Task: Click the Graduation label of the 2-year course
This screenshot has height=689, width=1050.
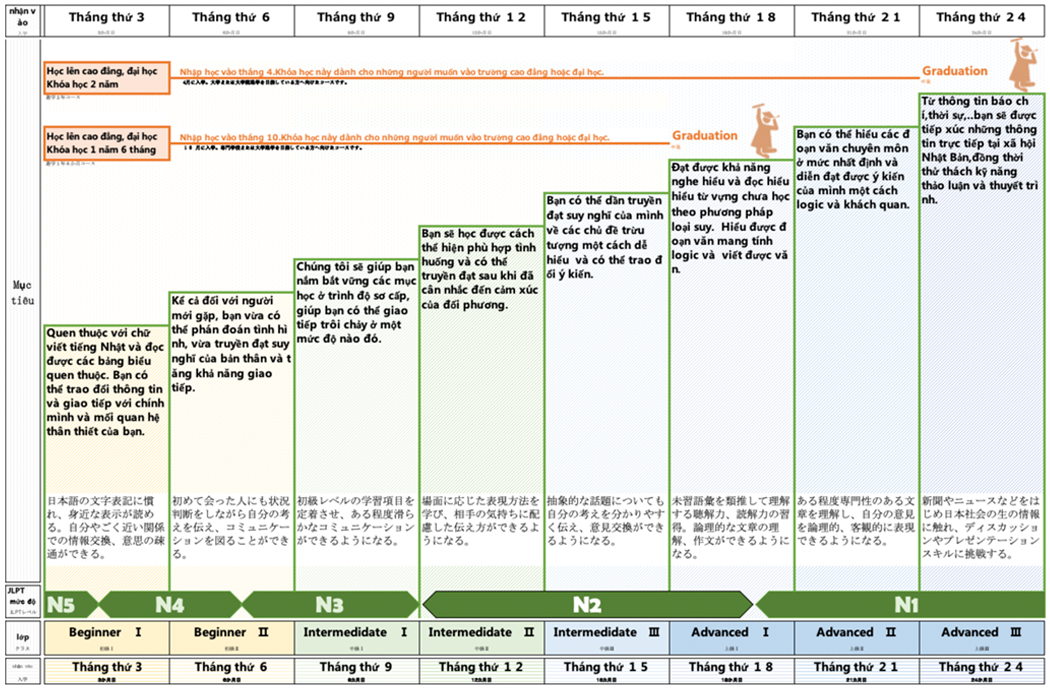Action: (x=954, y=71)
